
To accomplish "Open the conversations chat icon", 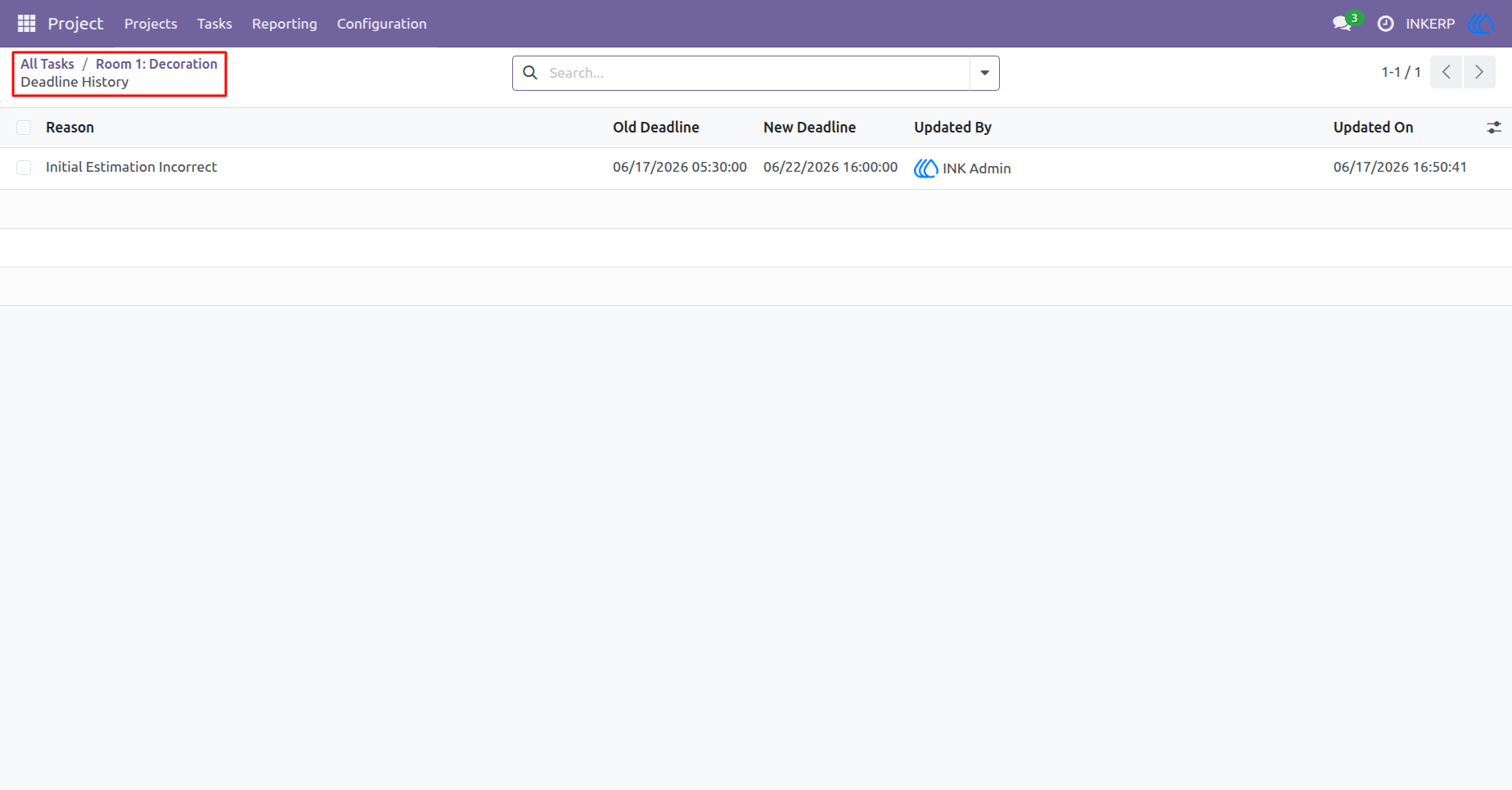I will tap(1342, 24).
